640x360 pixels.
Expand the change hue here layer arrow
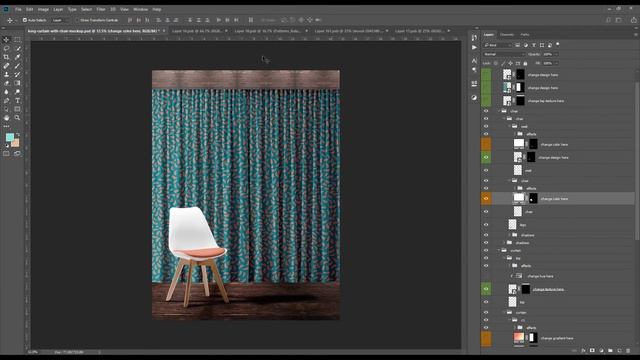[x=511, y=276]
